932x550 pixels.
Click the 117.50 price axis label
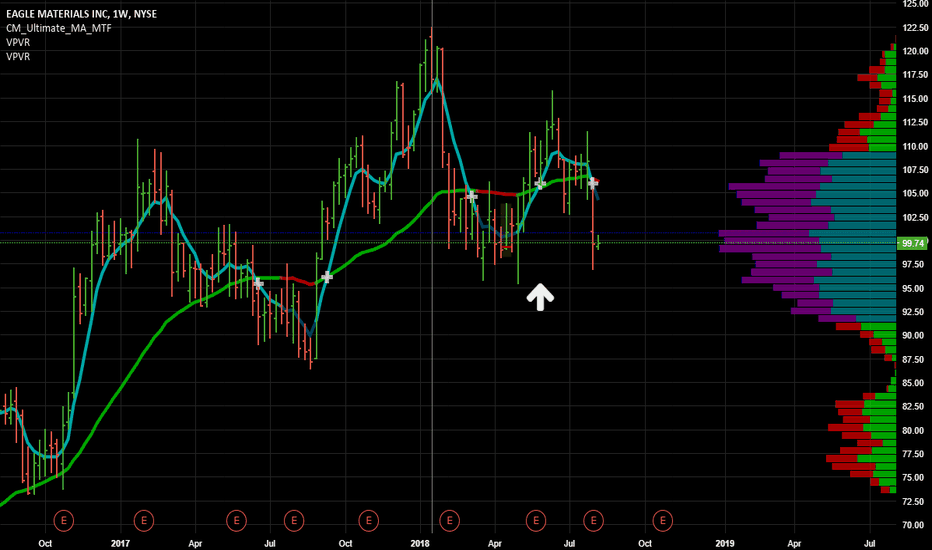pos(915,74)
